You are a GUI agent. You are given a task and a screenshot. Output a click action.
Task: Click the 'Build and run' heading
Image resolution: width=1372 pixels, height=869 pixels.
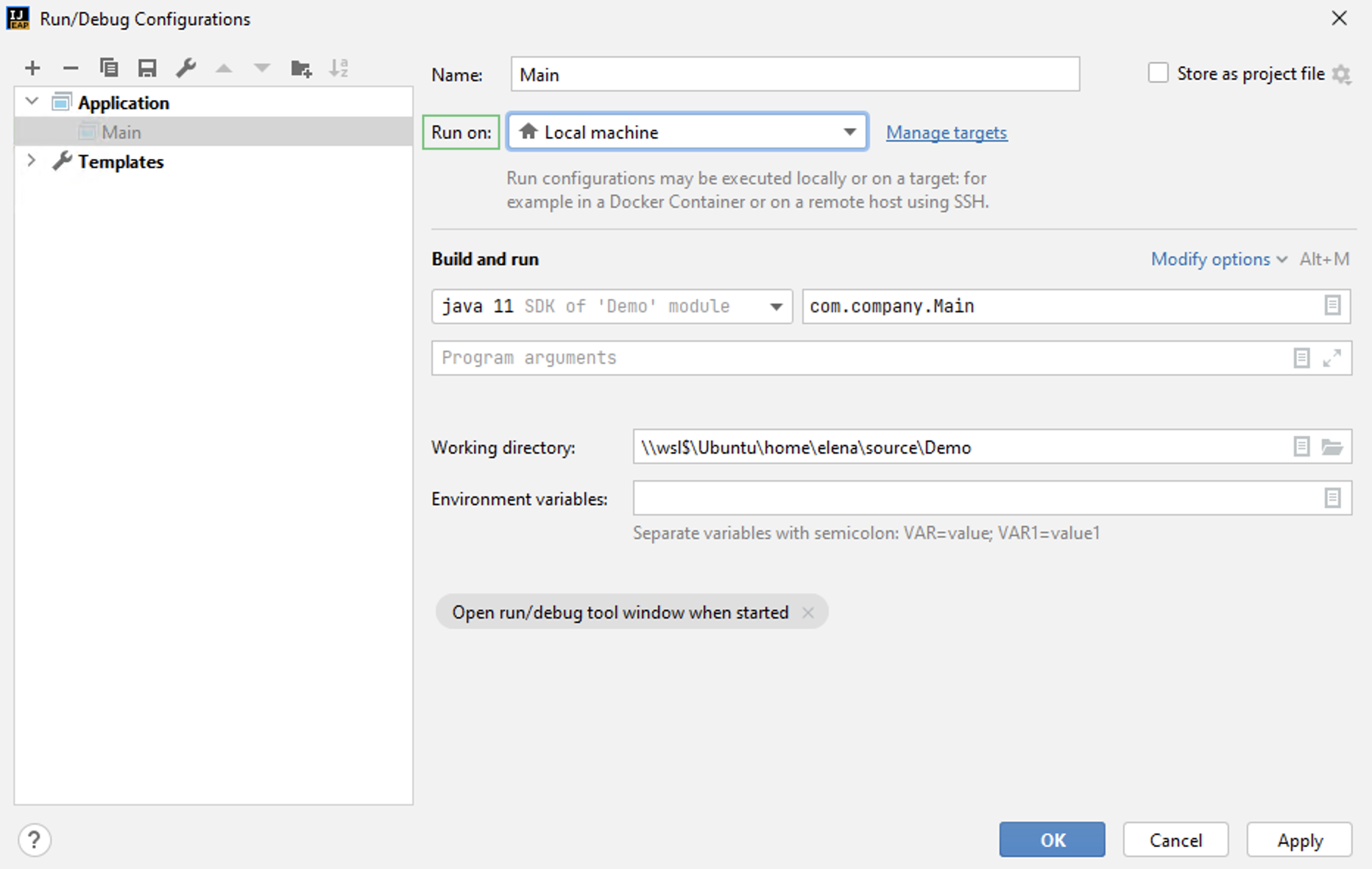point(485,259)
